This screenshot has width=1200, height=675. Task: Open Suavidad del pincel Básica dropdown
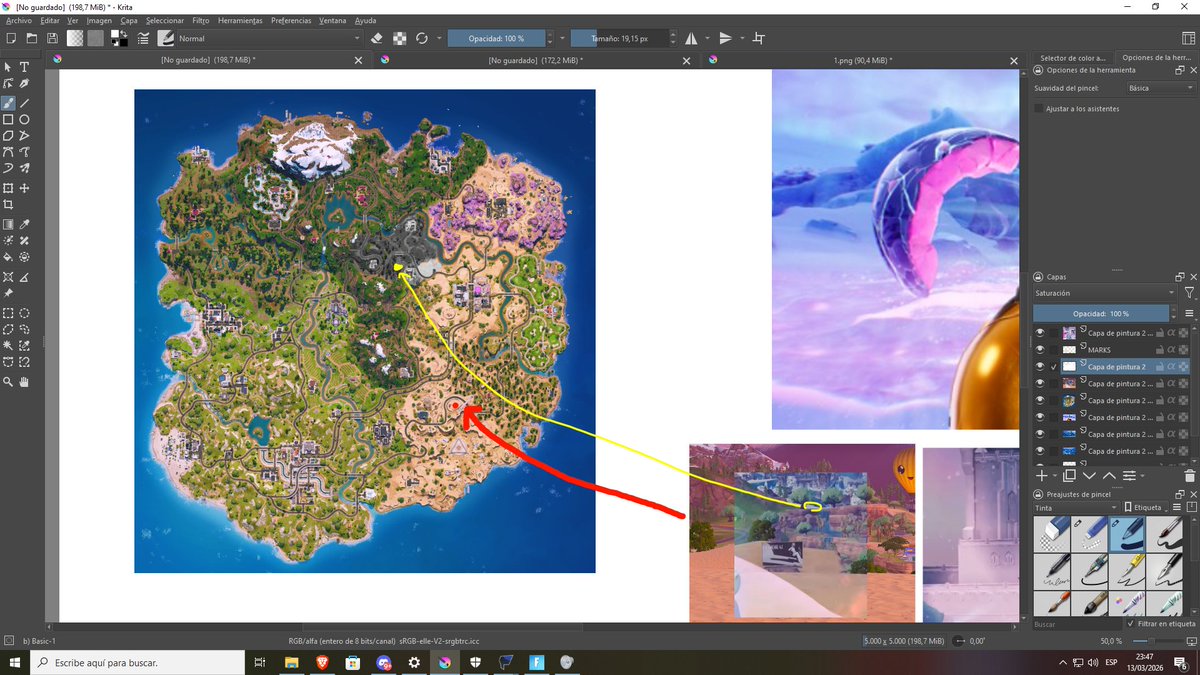[1159, 88]
